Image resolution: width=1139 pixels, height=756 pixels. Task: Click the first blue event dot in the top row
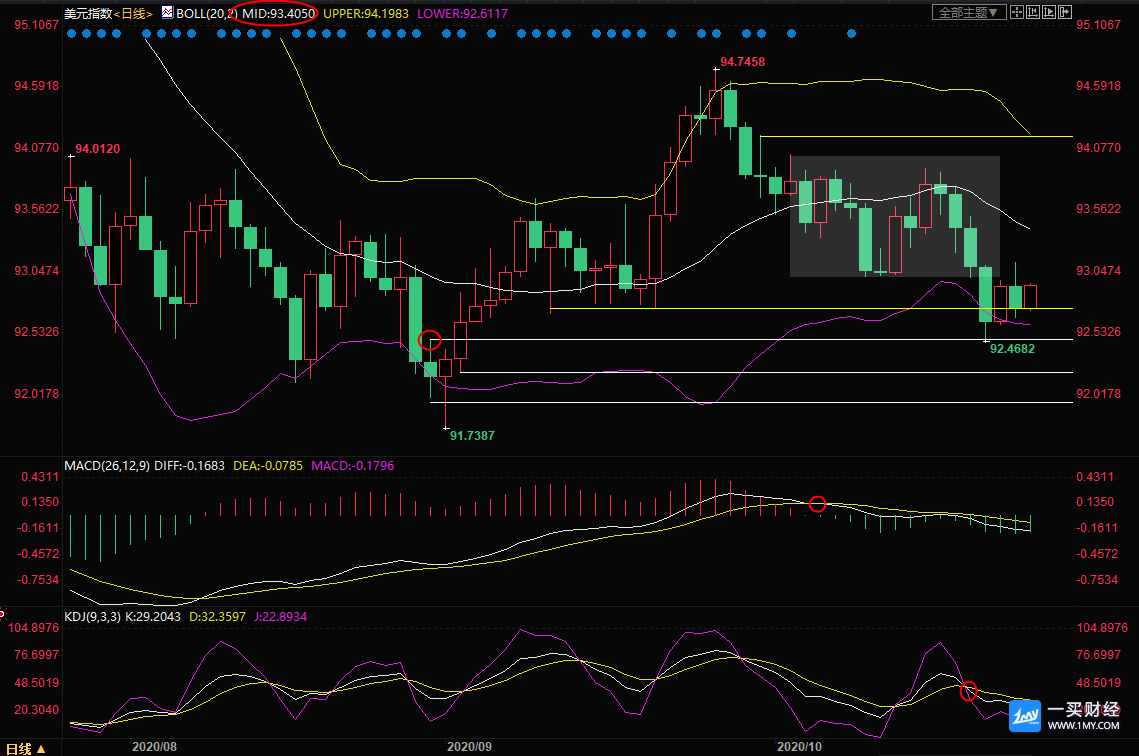pos(71,33)
